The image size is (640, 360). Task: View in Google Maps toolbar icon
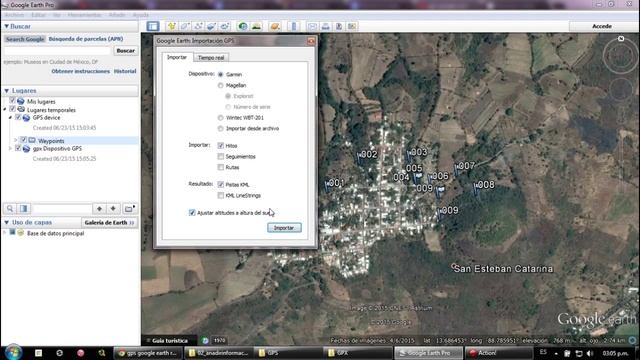point(352,26)
